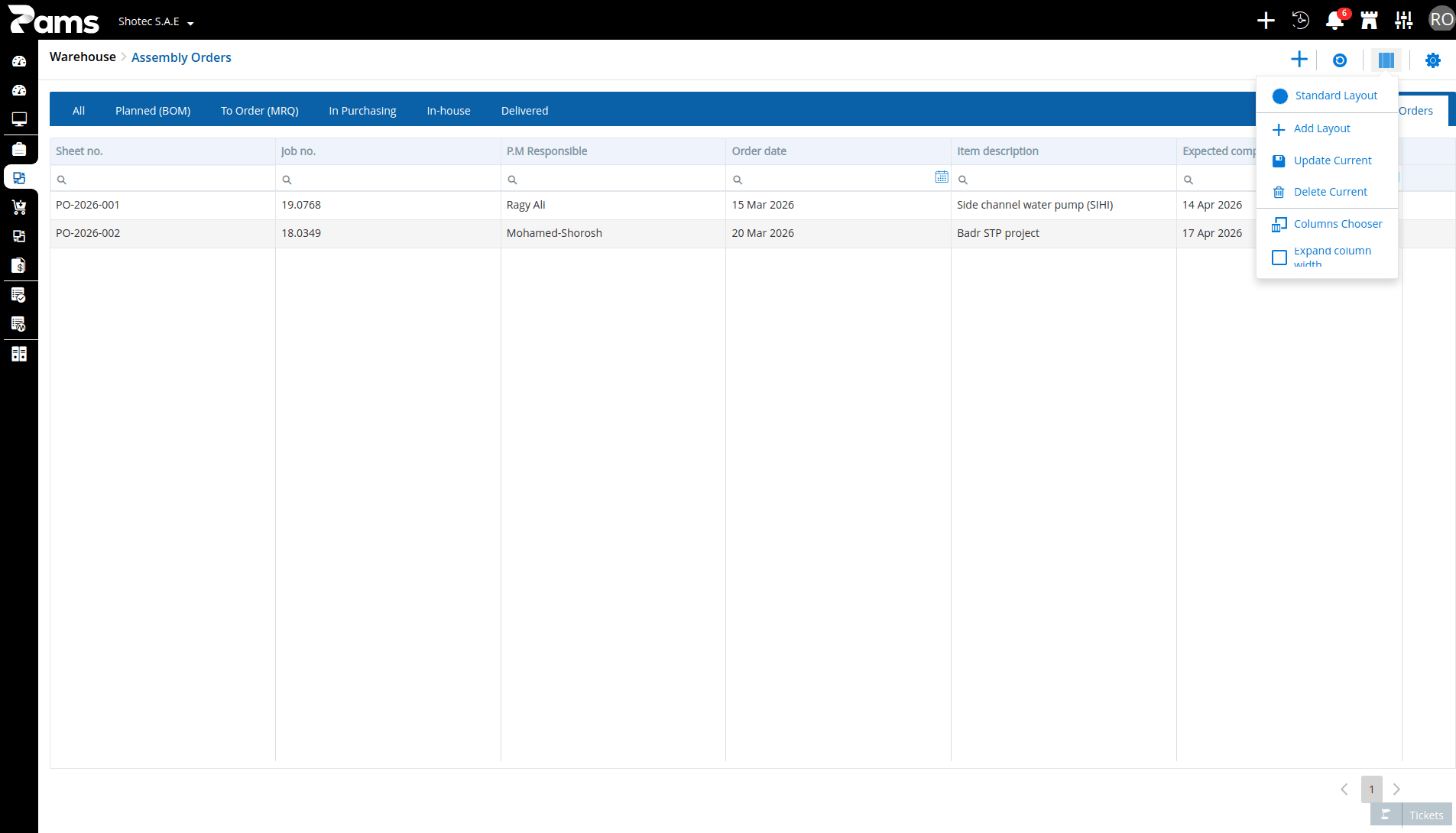1456x833 pixels.
Task: Go to next page arrow in pager
Action: pyautogui.click(x=1396, y=789)
